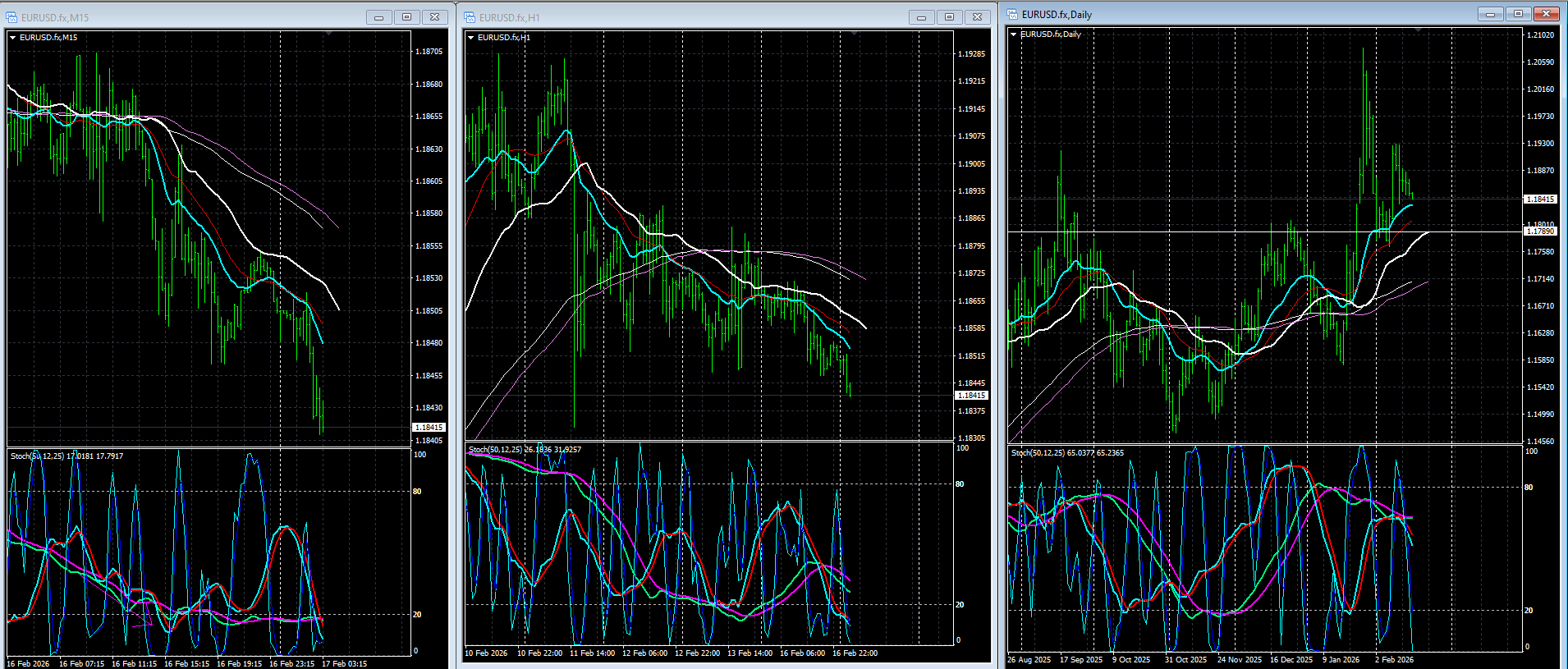This screenshot has height=669, width=1568.
Task: Close the EURUSD.fx,Daily chart window
Action: [1546, 14]
